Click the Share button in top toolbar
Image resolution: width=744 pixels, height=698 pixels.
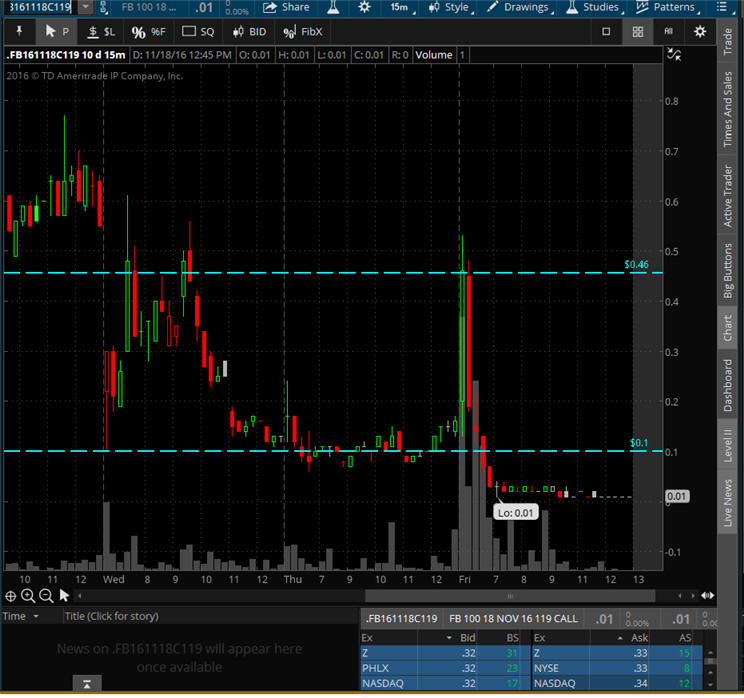tap(286, 7)
